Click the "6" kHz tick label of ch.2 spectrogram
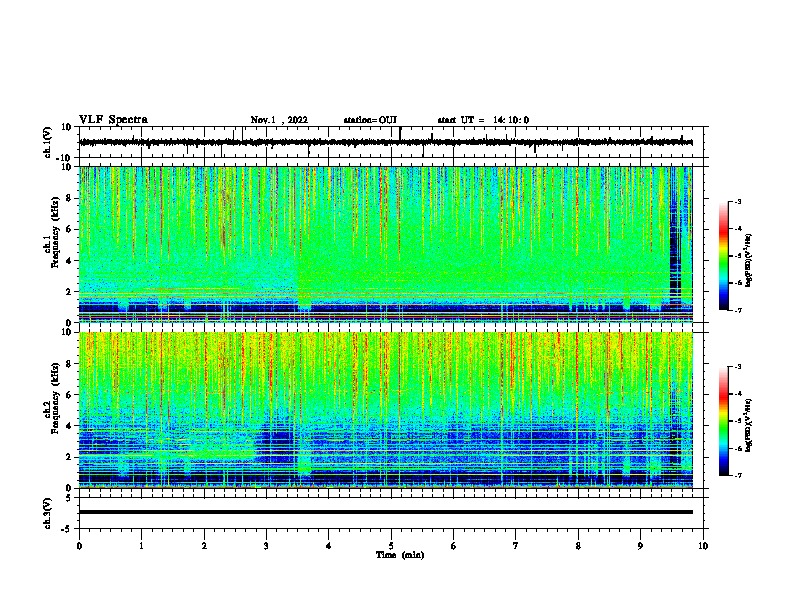Screen dimensions: 792x612 (x=69, y=395)
